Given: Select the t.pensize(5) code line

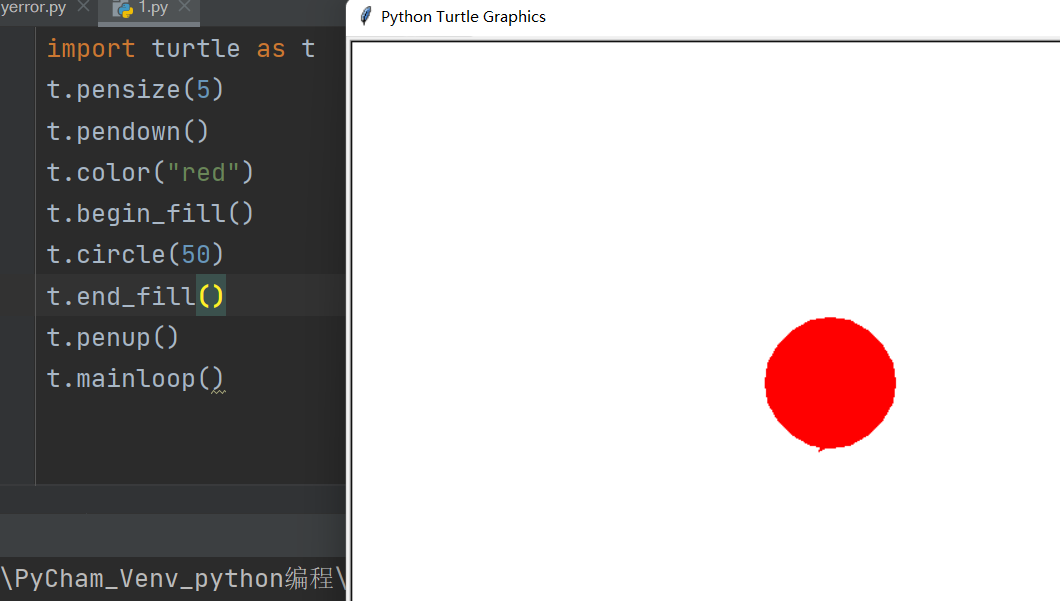Looking at the screenshot, I should tap(133, 89).
